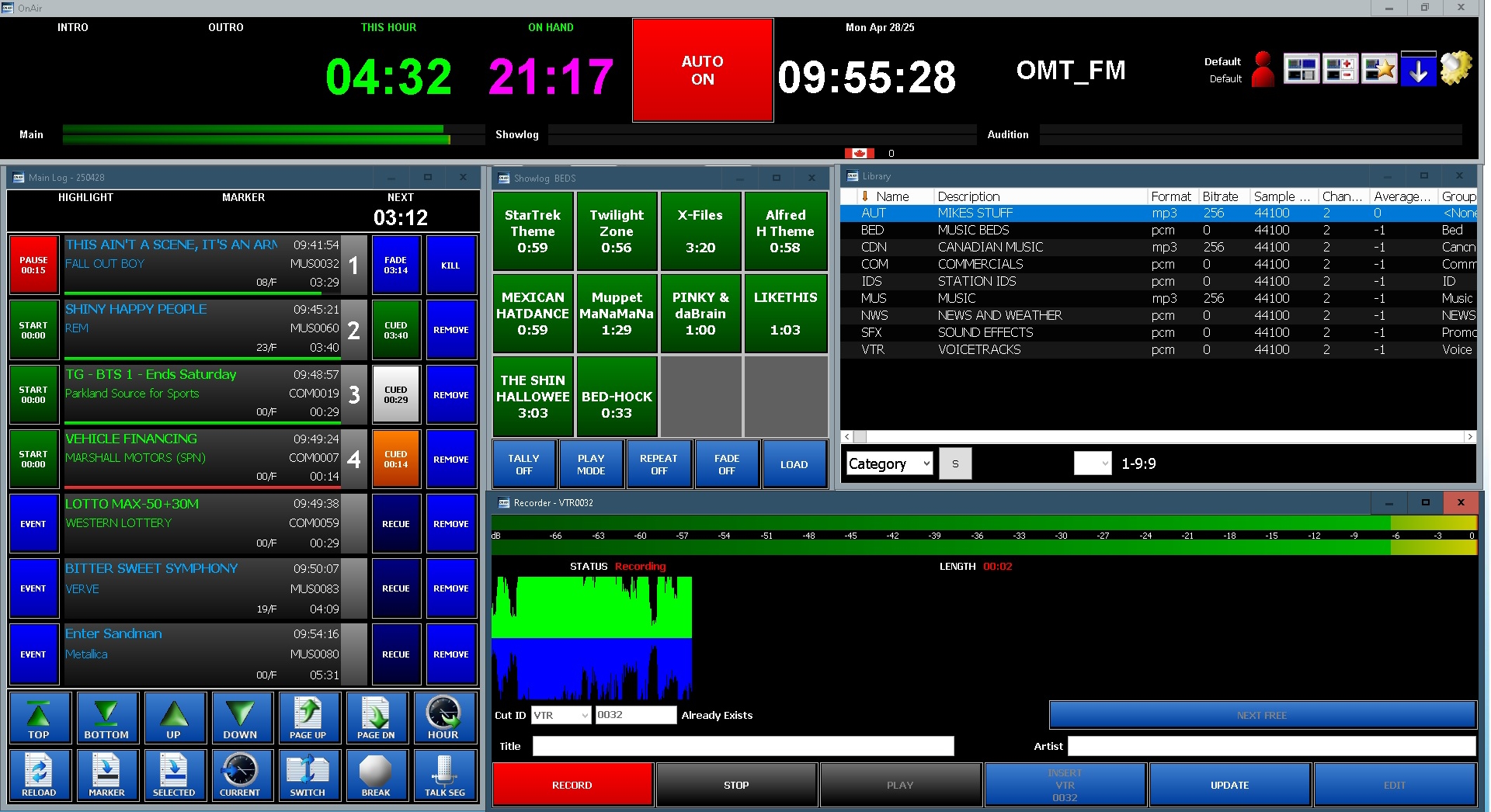Open the small dropdown beside 1-9:9
Image resolution: width=1491 pixels, height=812 pixels.
[1093, 464]
